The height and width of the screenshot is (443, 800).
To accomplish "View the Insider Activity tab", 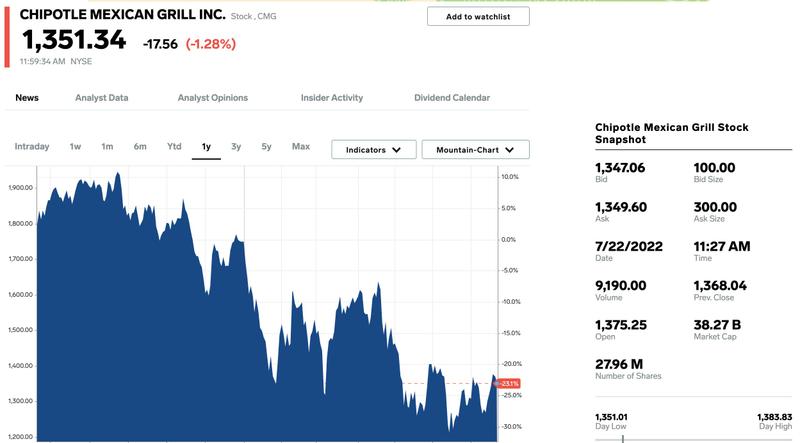I will point(332,97).
